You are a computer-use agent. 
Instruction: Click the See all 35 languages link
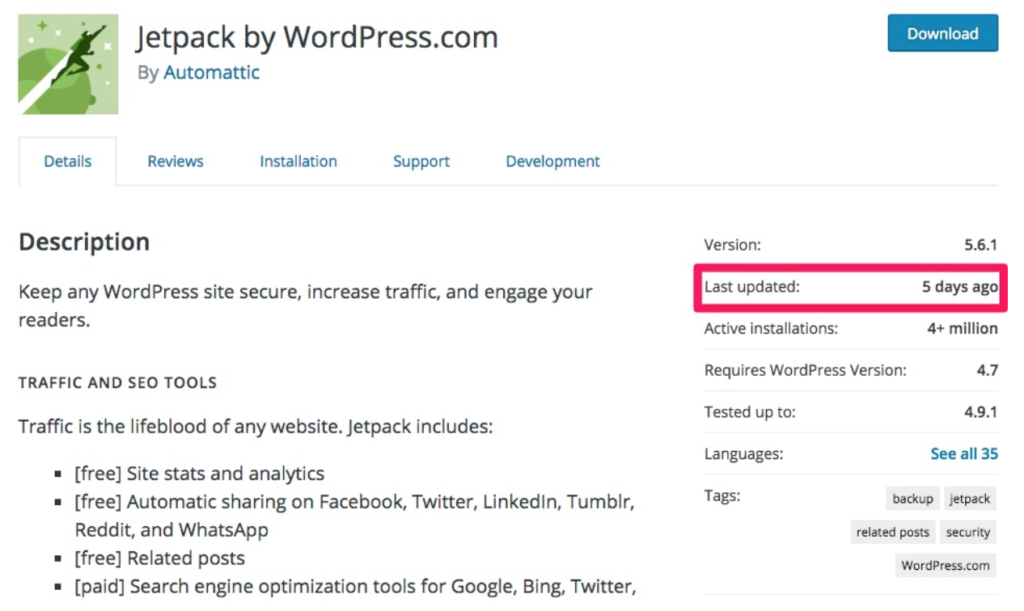[963, 454]
